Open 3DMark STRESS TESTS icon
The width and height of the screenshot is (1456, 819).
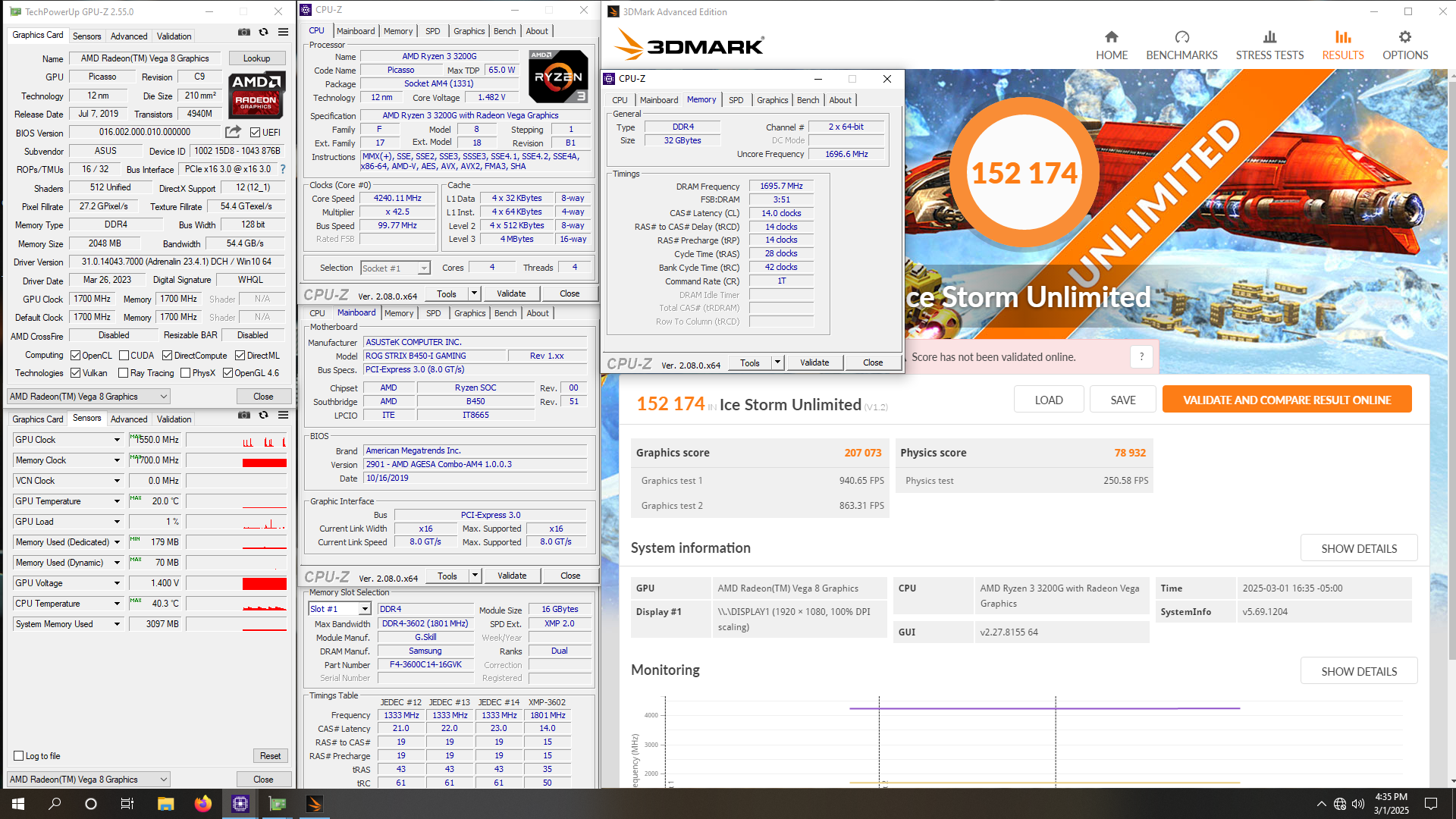click(x=1269, y=36)
